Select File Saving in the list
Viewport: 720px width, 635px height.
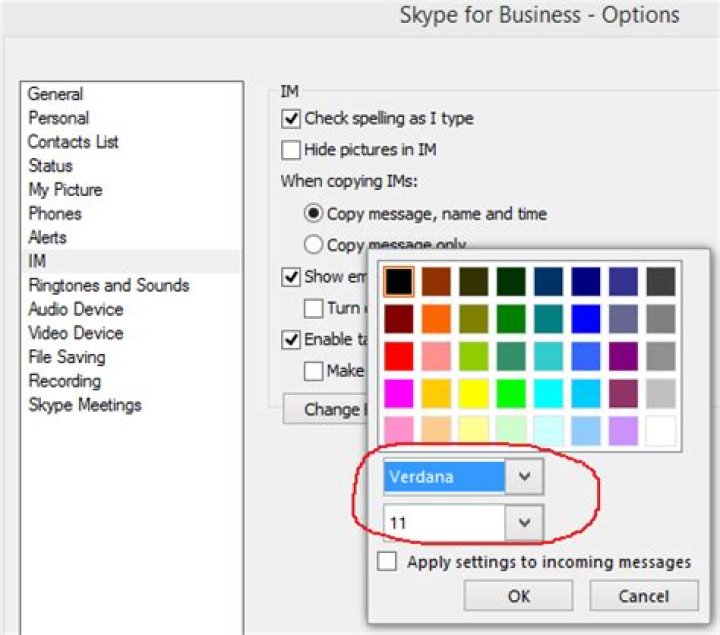click(67, 357)
